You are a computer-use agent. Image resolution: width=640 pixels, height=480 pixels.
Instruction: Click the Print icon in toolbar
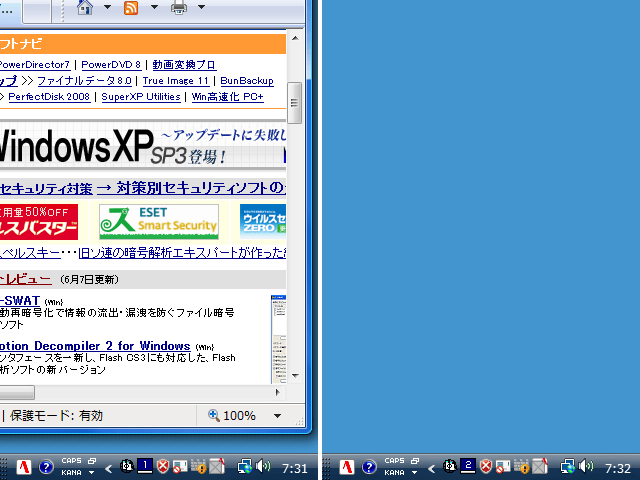click(x=179, y=7)
